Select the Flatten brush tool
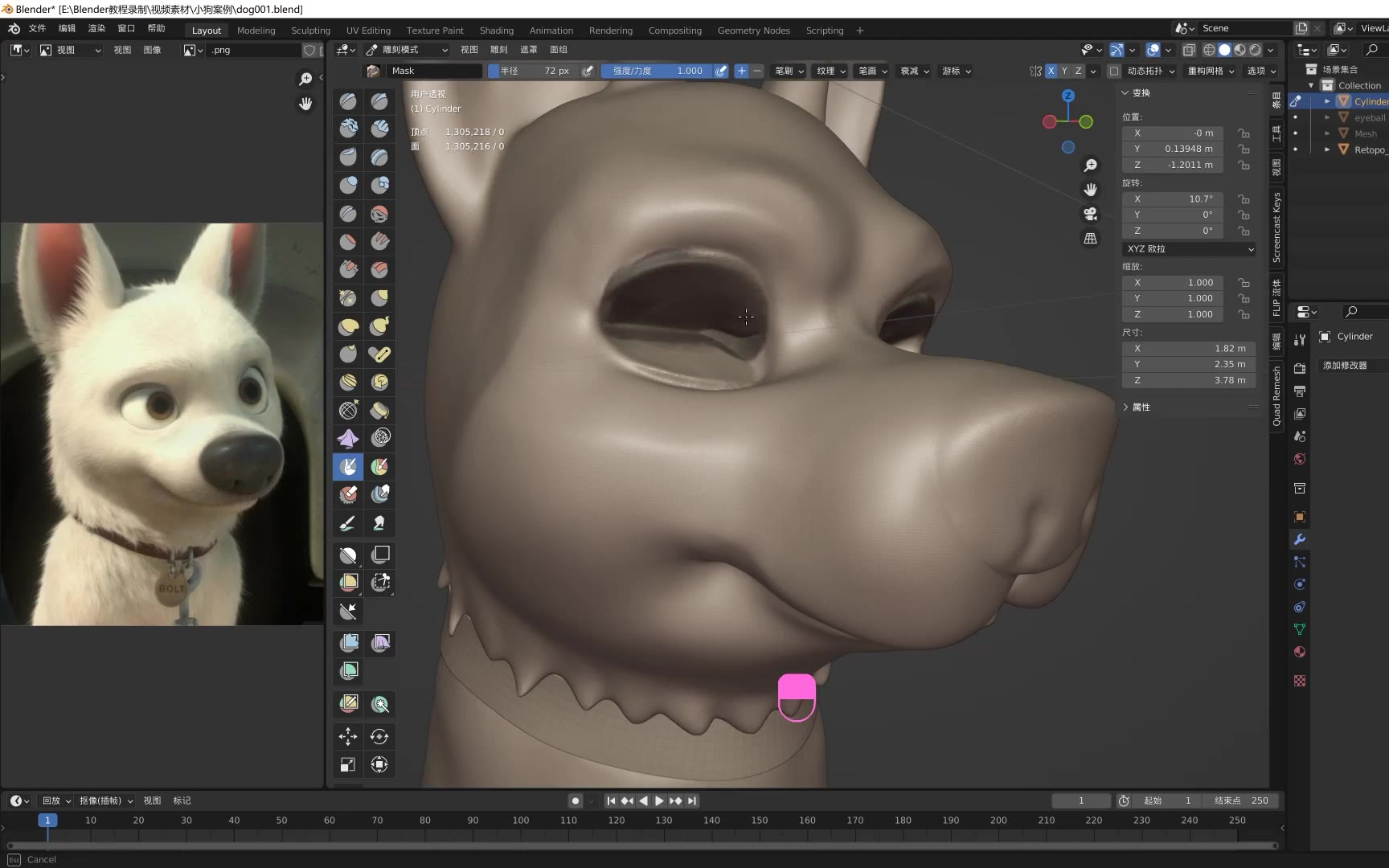1389x868 pixels. [348, 241]
